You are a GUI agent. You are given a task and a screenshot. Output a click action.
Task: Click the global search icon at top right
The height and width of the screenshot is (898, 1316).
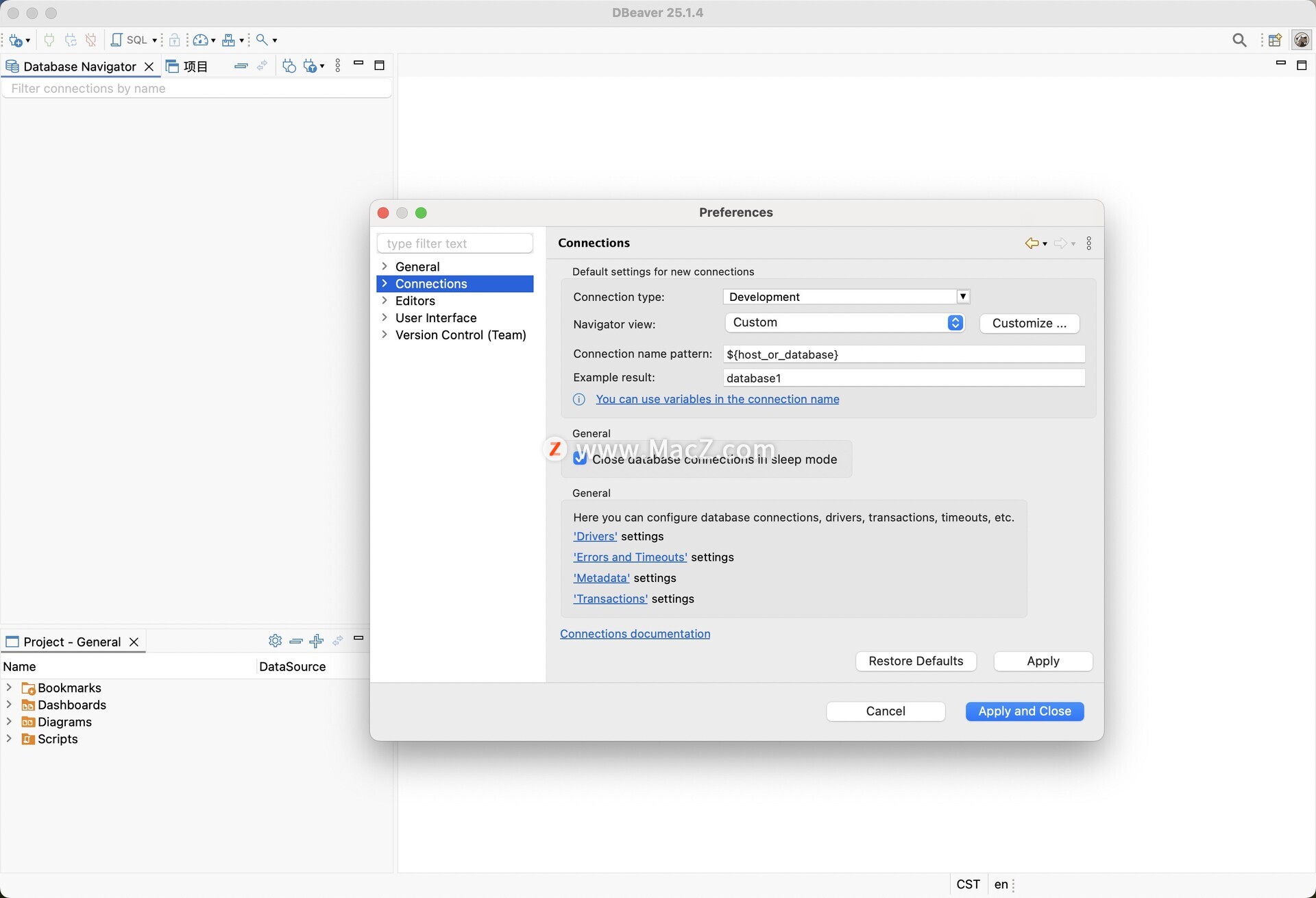point(1239,40)
